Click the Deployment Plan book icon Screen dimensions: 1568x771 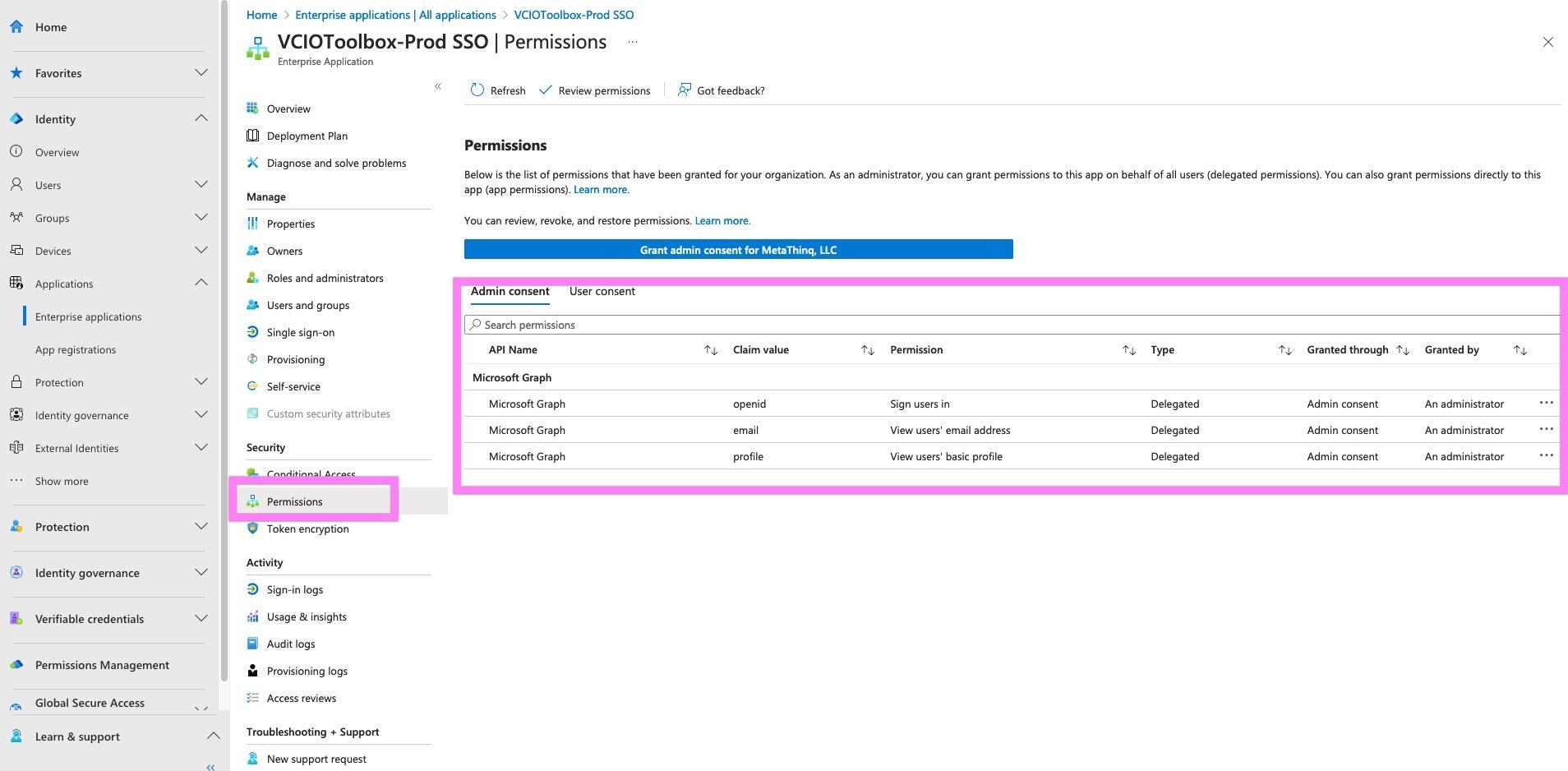click(x=253, y=136)
